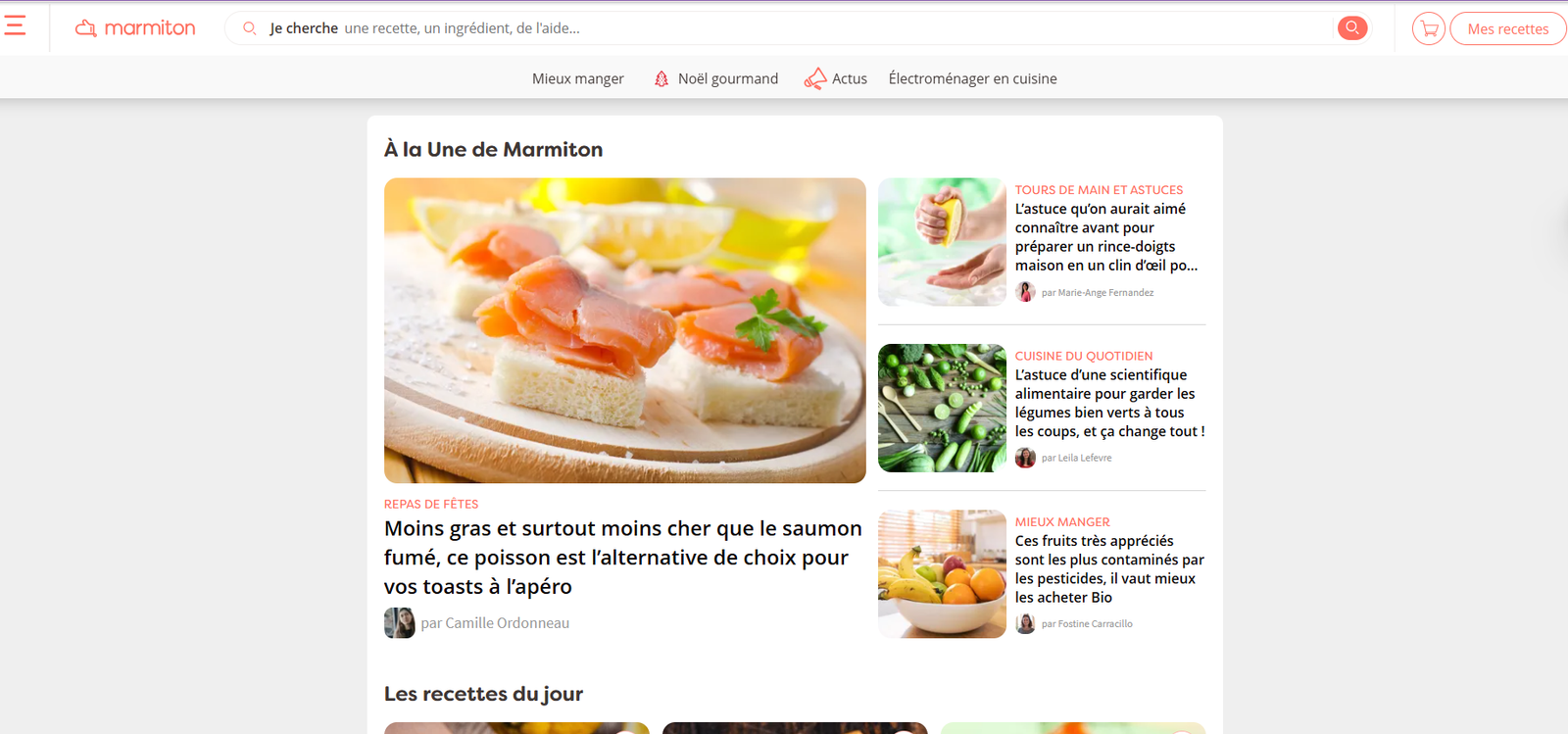The height and width of the screenshot is (734, 1568).
Task: Click the Christmas tree icon beside Noël gourmand
Action: 661,78
